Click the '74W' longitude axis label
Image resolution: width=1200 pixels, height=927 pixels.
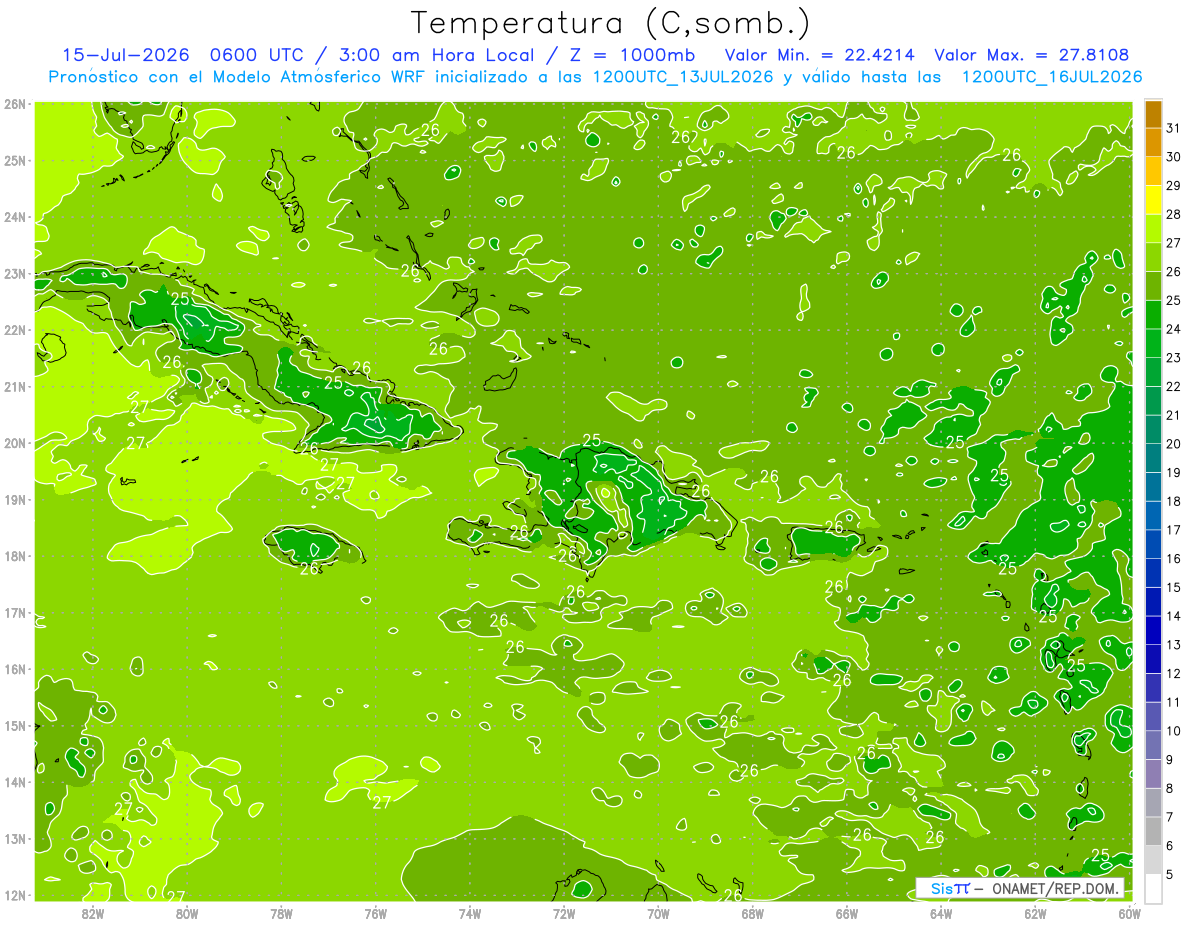pyautogui.click(x=470, y=913)
